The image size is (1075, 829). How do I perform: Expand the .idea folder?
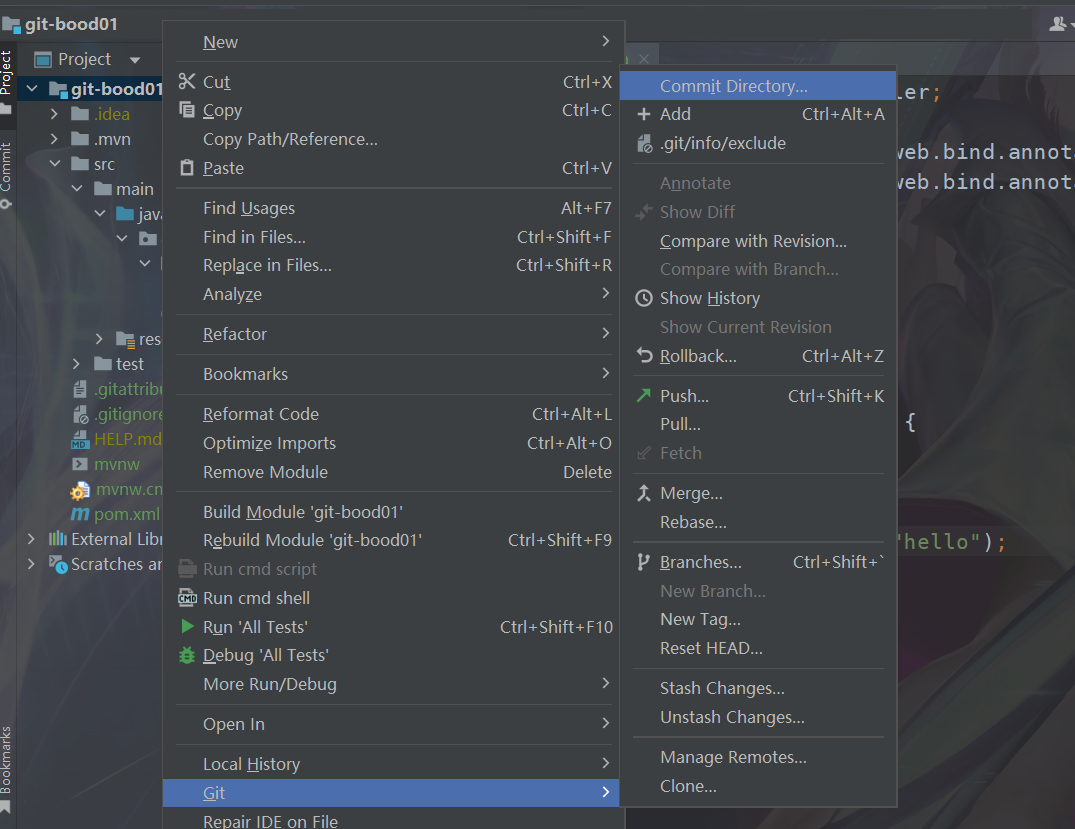coord(54,114)
